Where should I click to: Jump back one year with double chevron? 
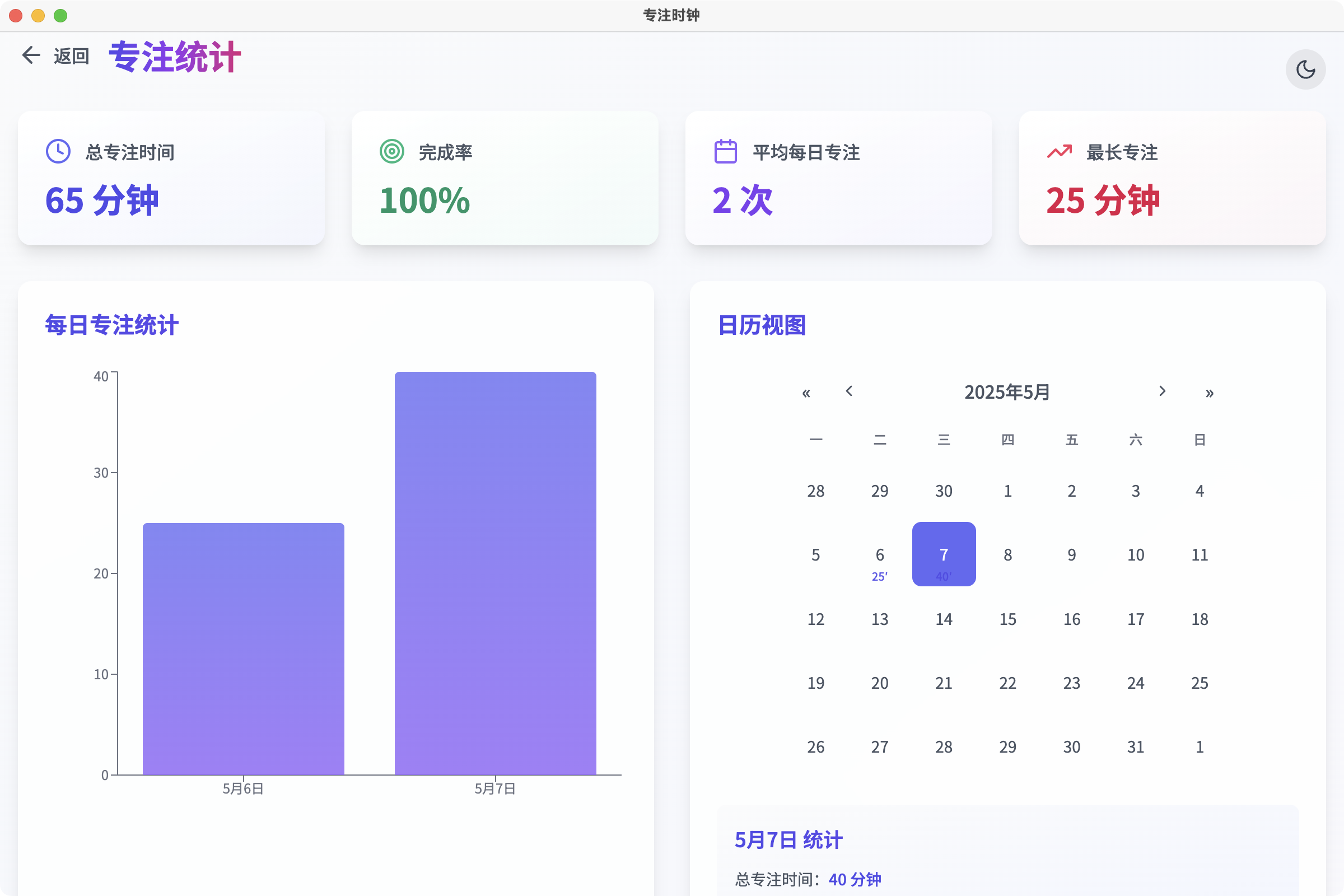[806, 393]
